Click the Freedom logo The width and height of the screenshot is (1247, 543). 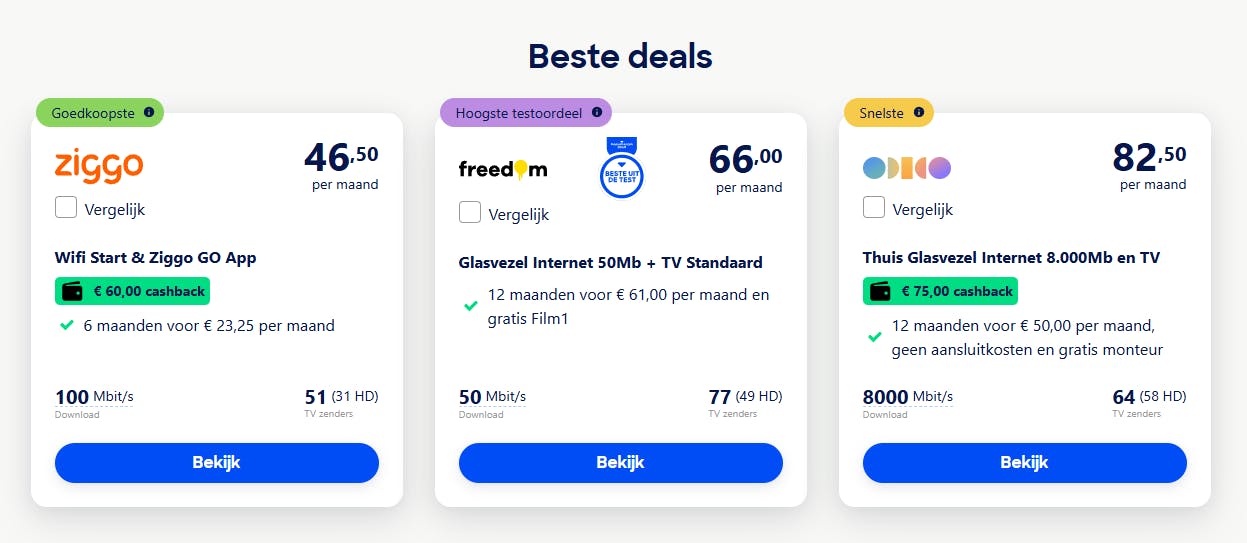click(x=503, y=169)
